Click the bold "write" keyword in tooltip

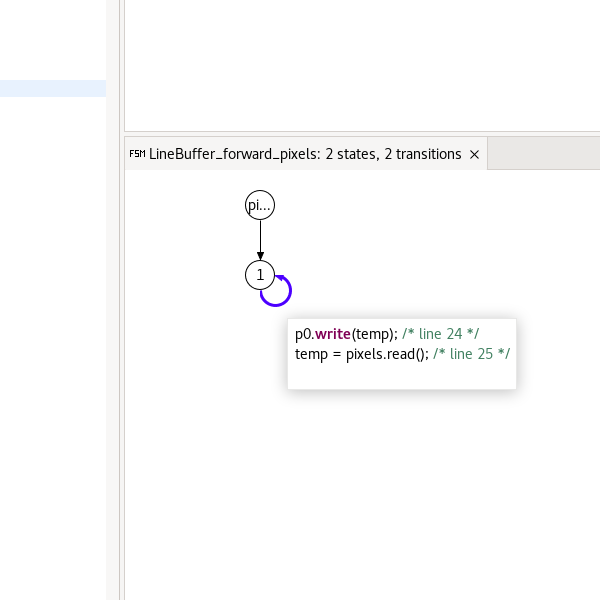click(x=332, y=333)
